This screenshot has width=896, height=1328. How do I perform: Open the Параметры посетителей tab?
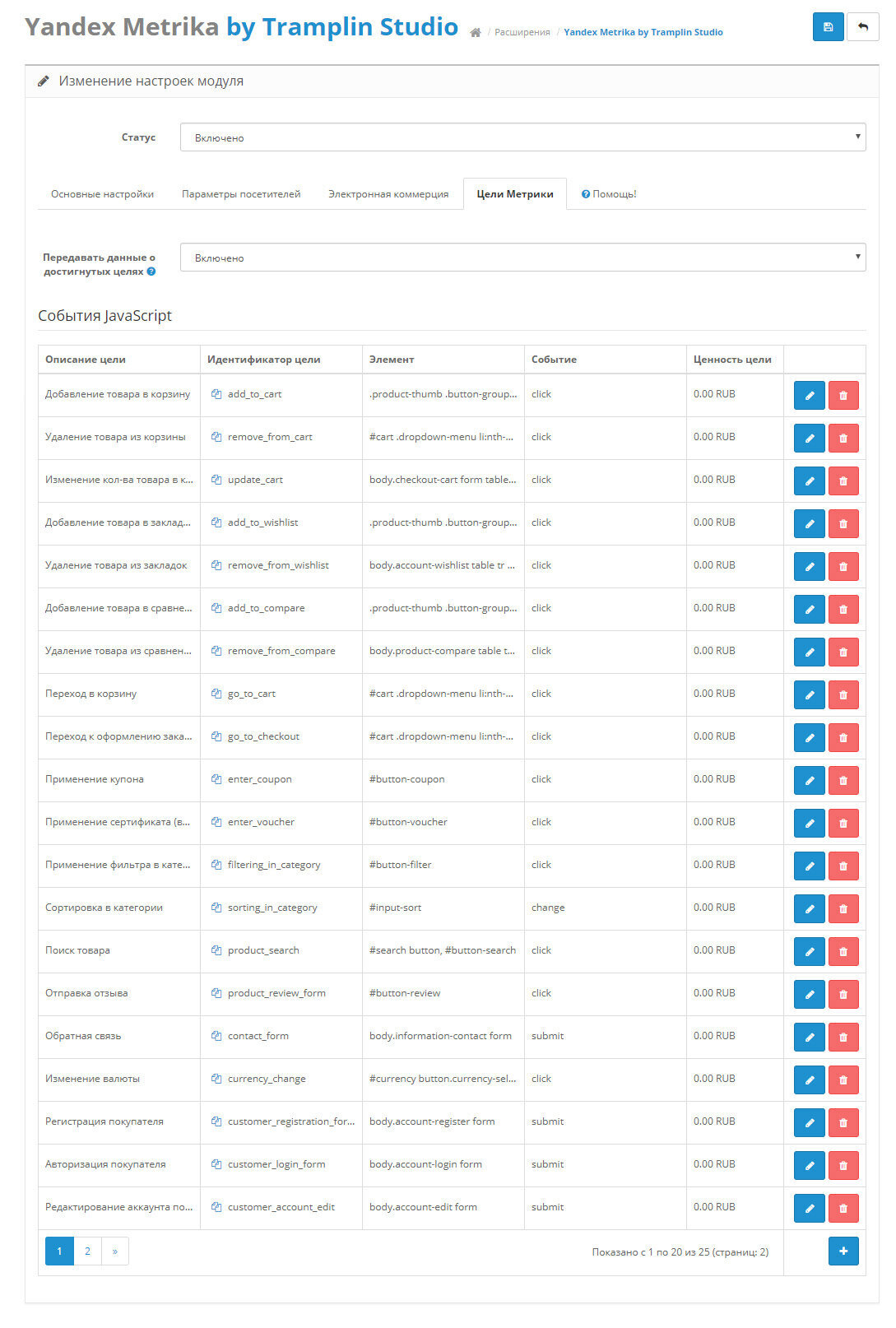click(241, 194)
